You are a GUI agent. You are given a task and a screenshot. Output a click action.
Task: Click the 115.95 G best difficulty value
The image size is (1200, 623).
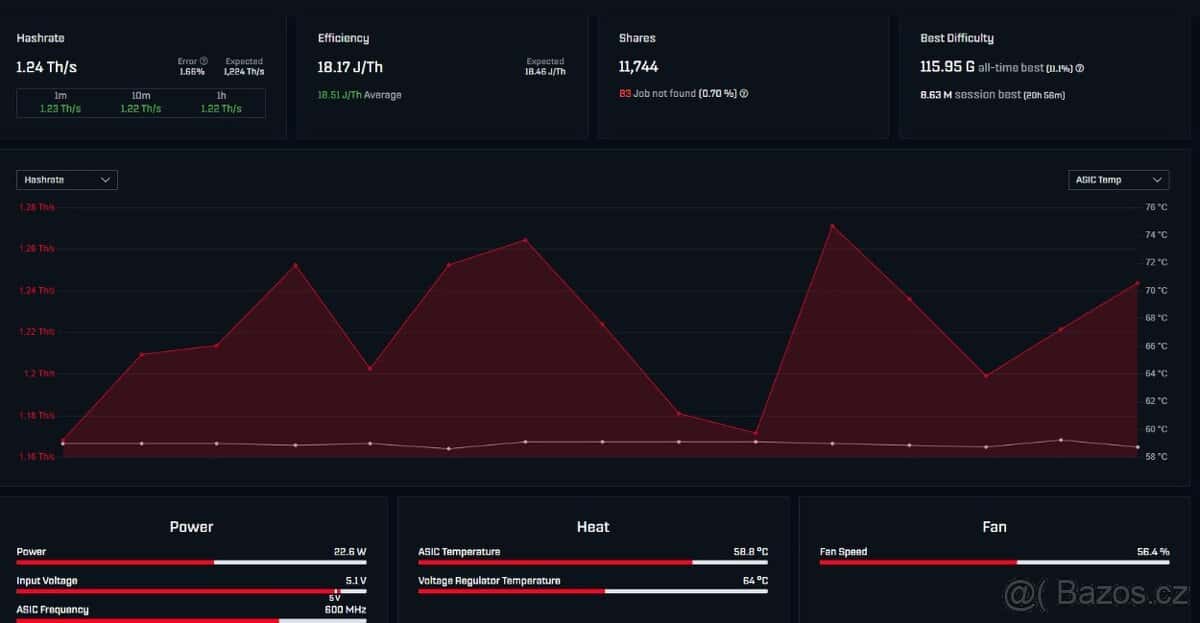947,68
